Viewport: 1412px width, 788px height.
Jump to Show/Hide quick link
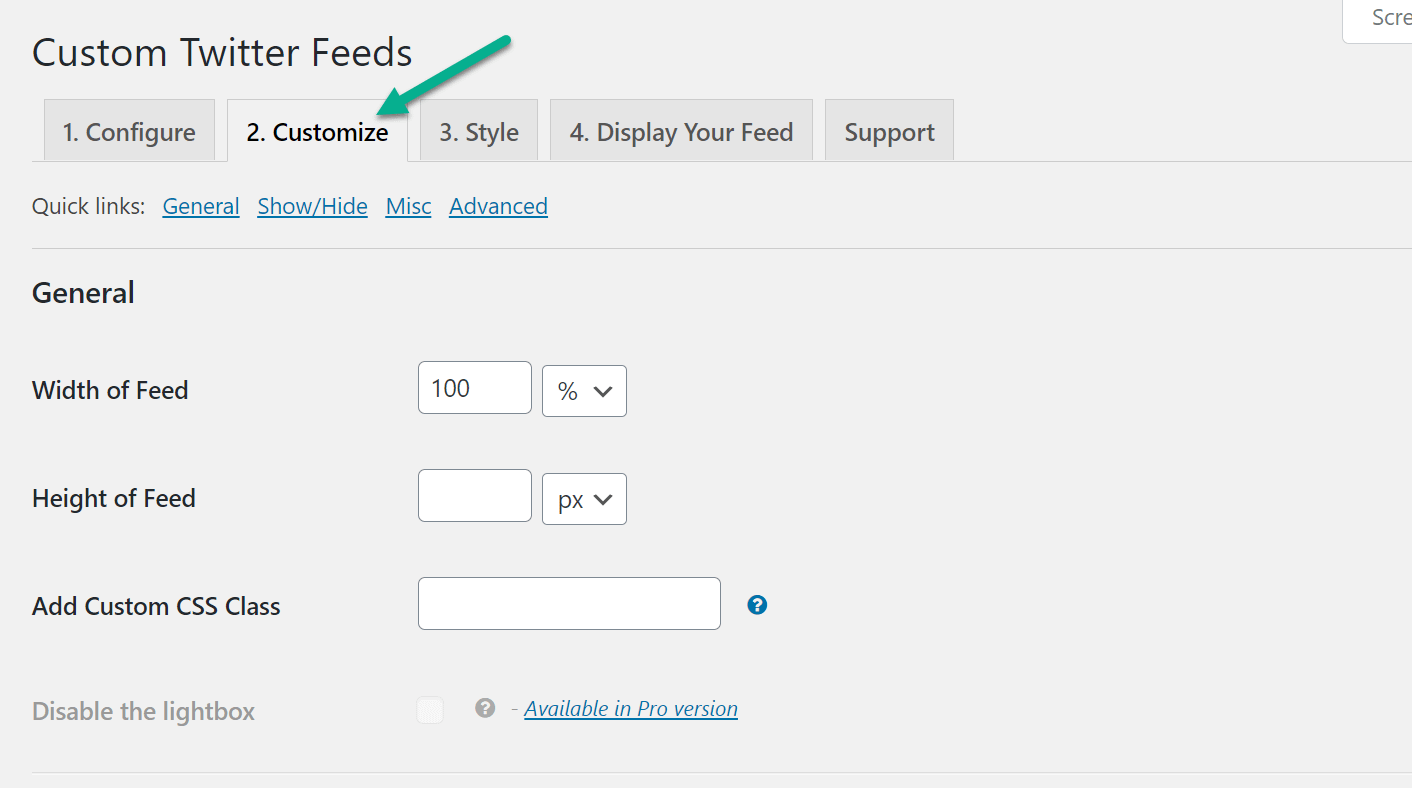(x=312, y=206)
